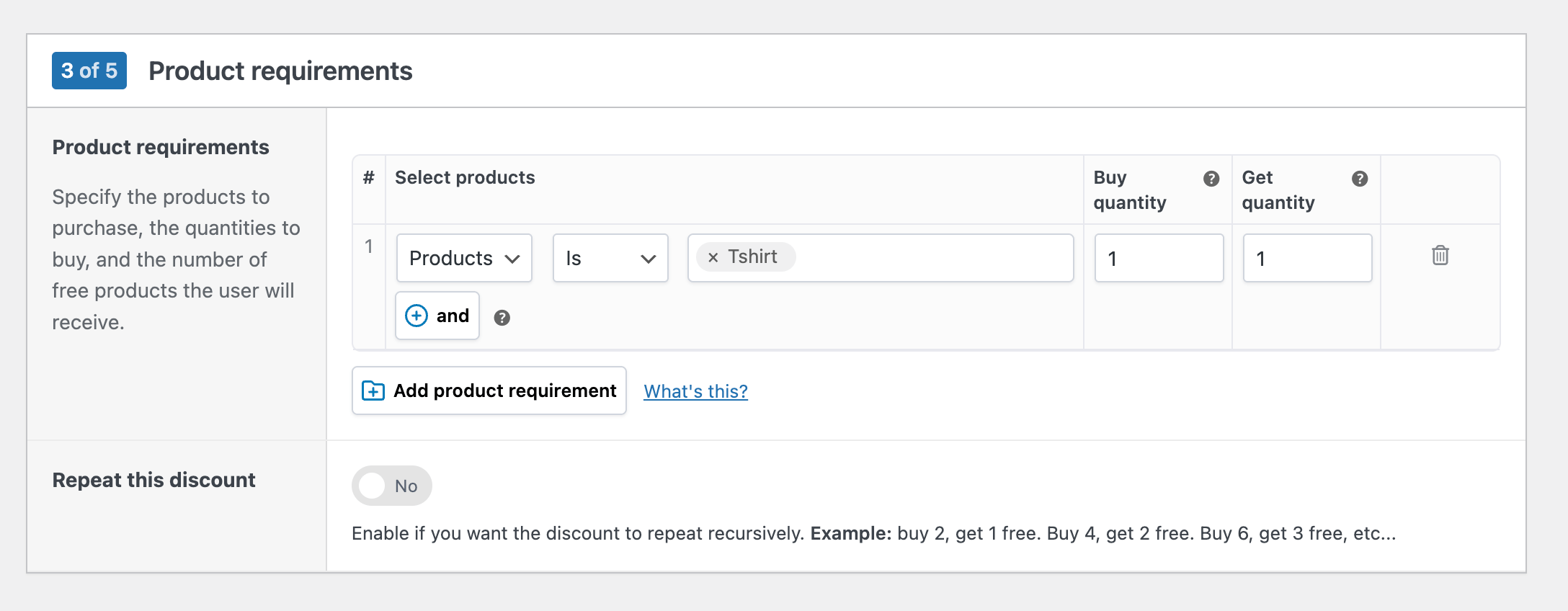Click the Select products column header
The width and height of the screenshot is (1568, 611).
tap(465, 177)
